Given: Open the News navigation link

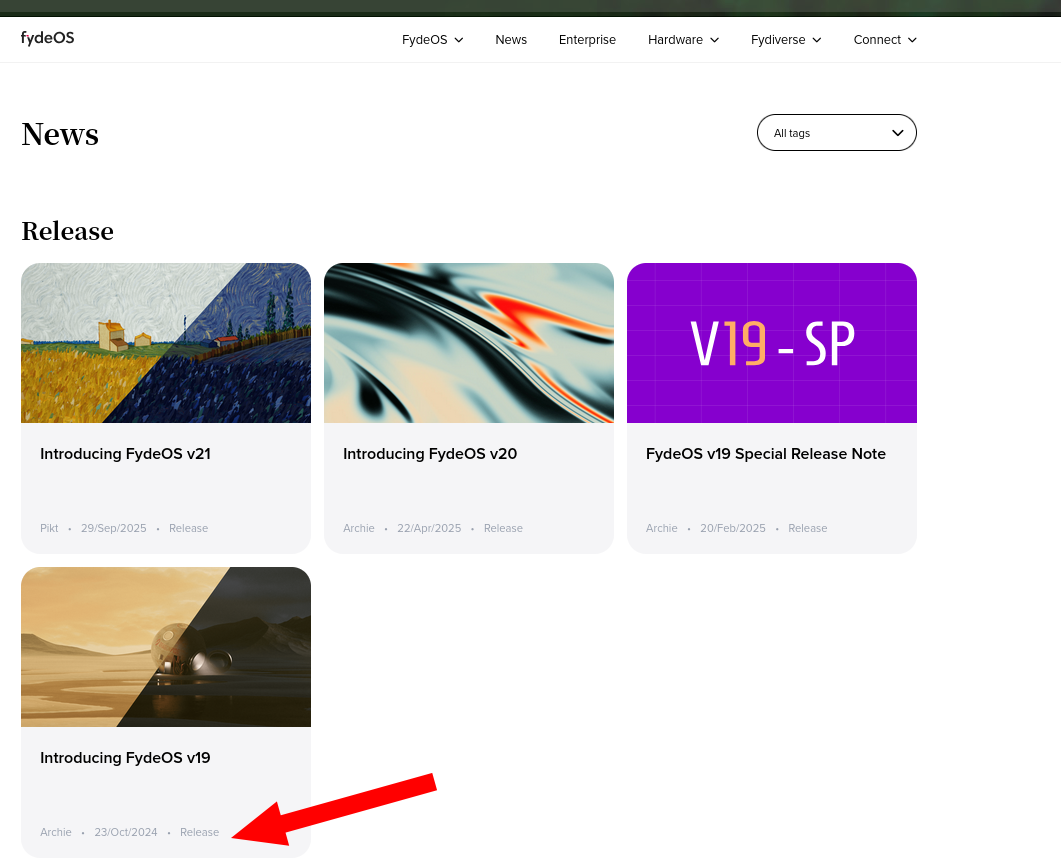Looking at the screenshot, I should coord(511,40).
